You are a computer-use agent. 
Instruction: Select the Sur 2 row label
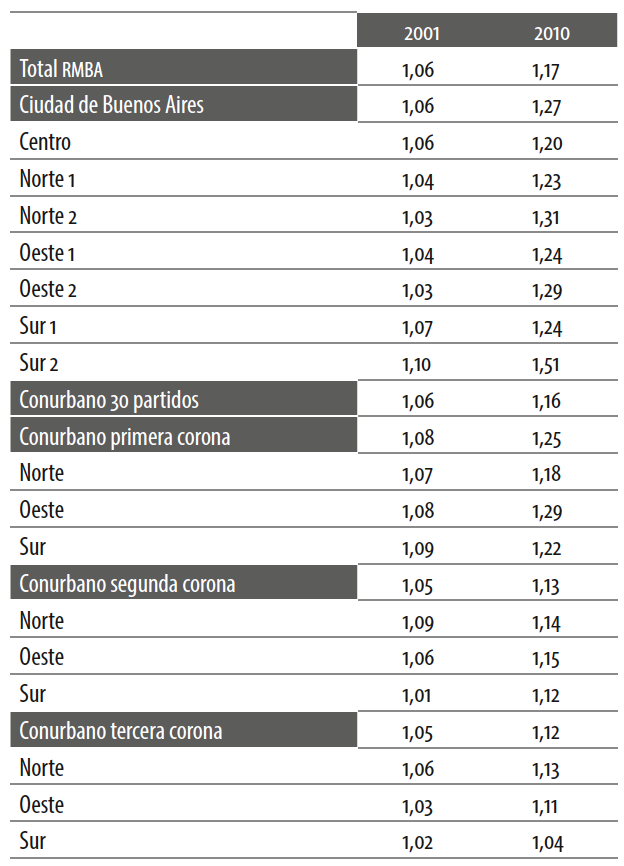coord(40,363)
